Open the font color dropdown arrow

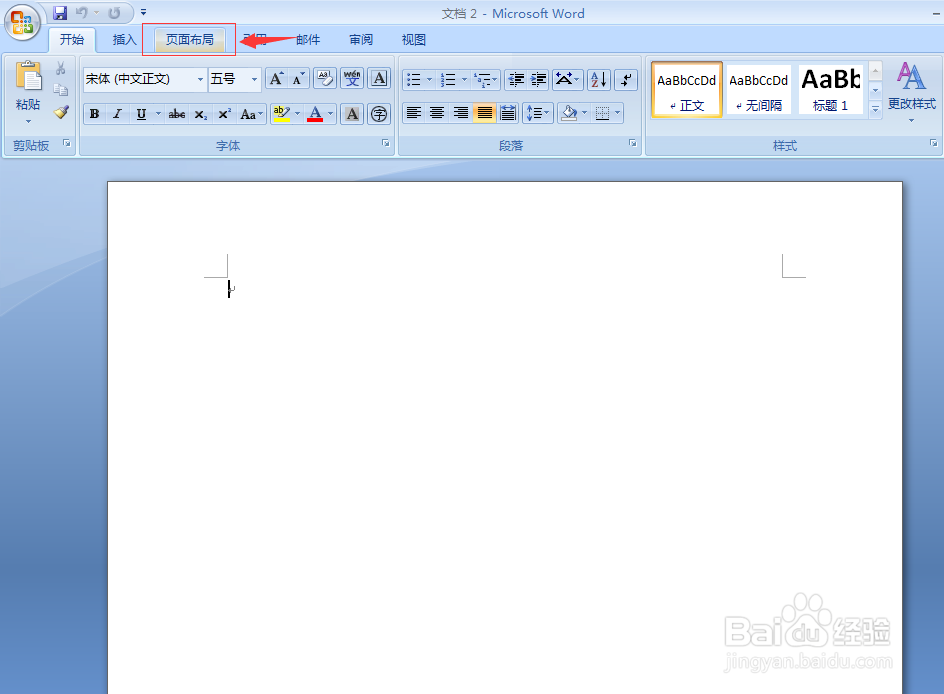(331, 114)
